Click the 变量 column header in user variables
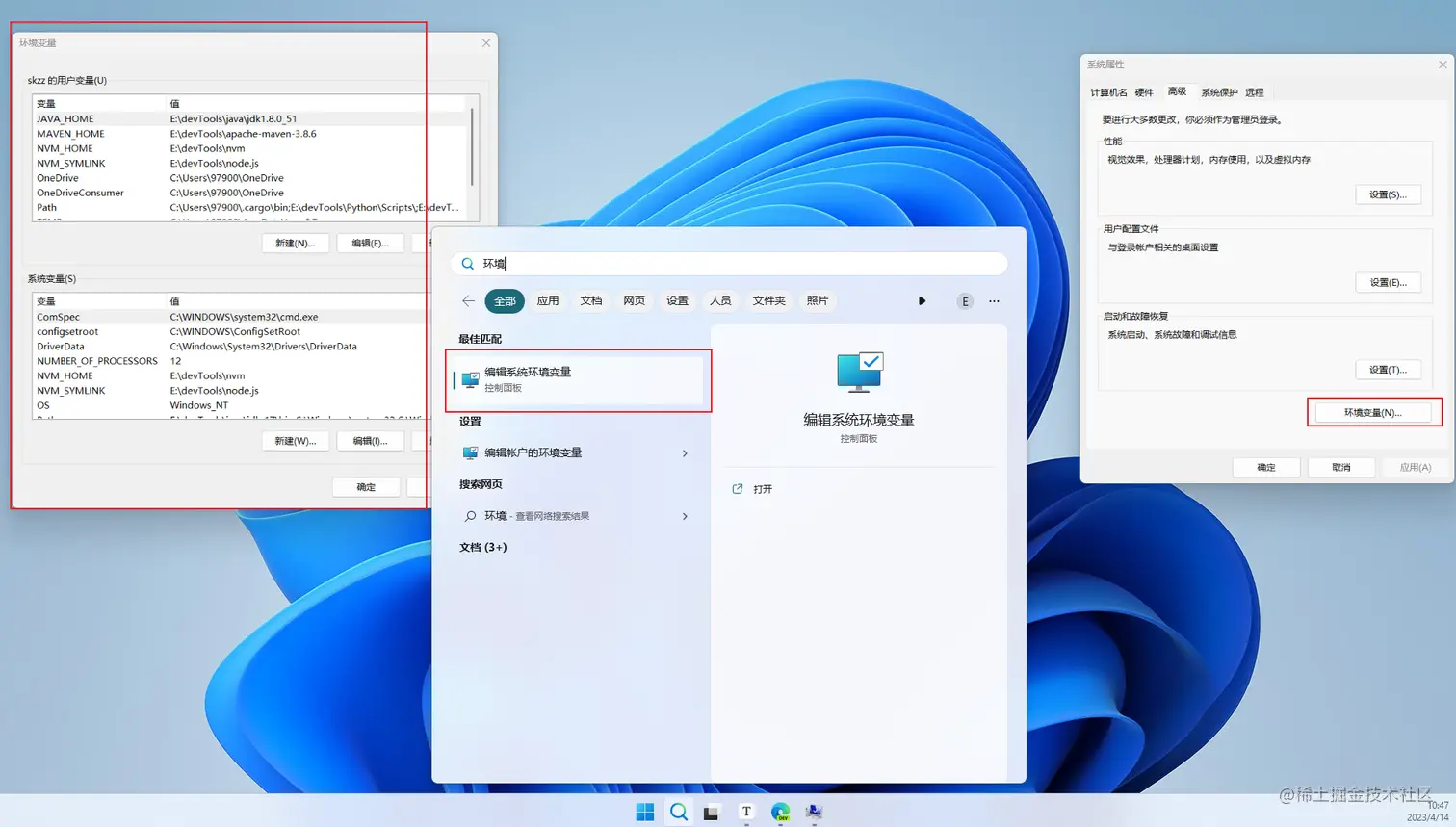1456x827 pixels. pos(99,103)
